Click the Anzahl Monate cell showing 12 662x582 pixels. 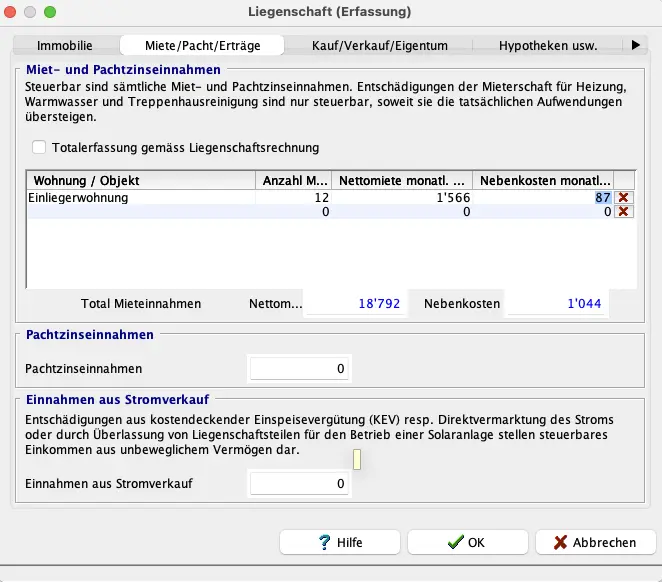(294, 198)
